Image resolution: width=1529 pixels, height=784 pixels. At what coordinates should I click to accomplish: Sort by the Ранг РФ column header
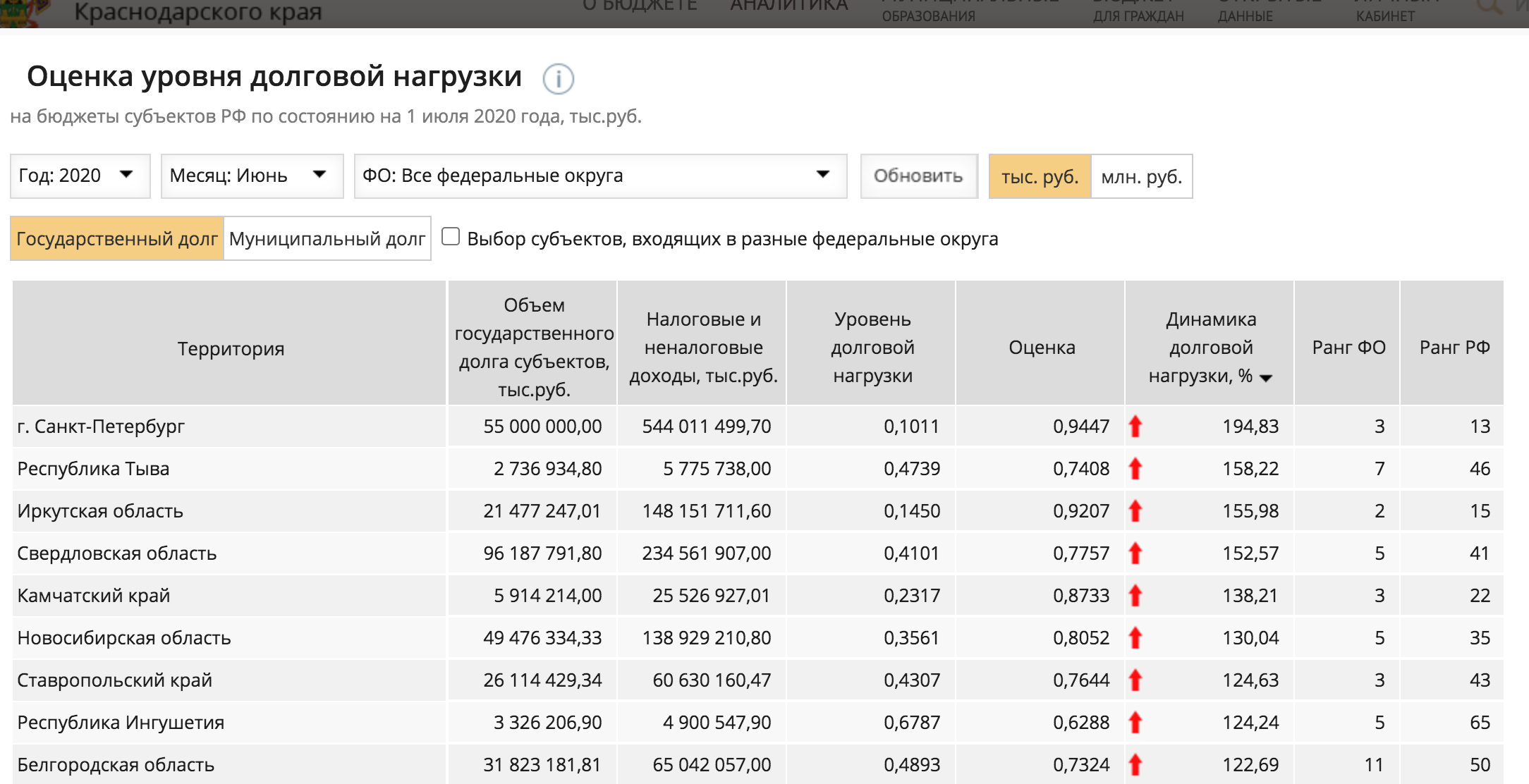pos(1454,347)
